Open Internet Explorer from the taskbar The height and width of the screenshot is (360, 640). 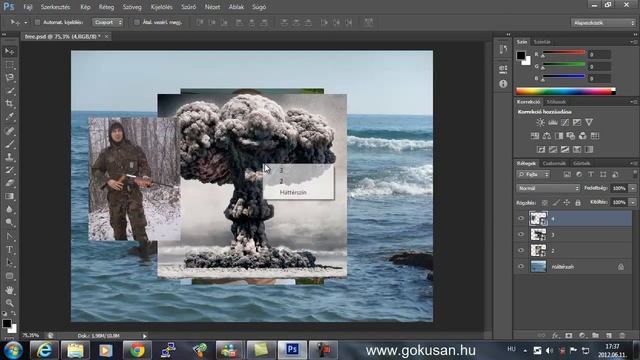[x=44, y=350]
